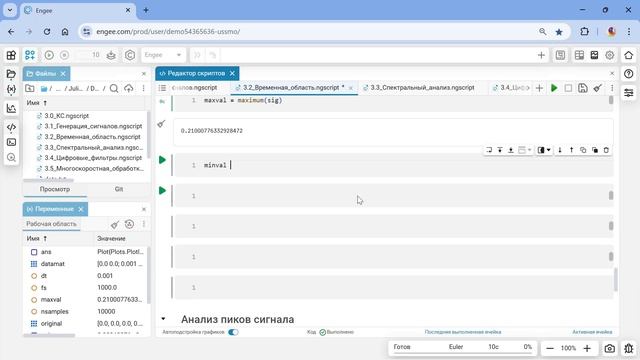This screenshot has height=360, width=640.
Task: Move the cell down arrow
Action: (560, 150)
